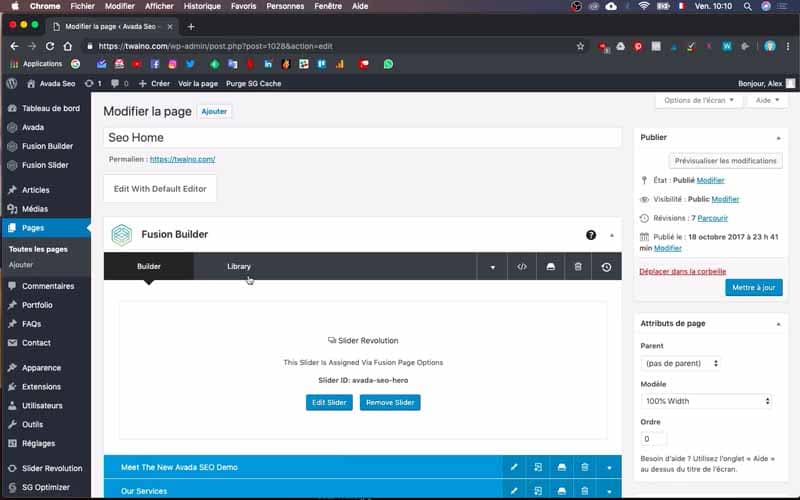The height and width of the screenshot is (500, 800).
Task: Focus the Seo Home title field
Action: [362, 138]
